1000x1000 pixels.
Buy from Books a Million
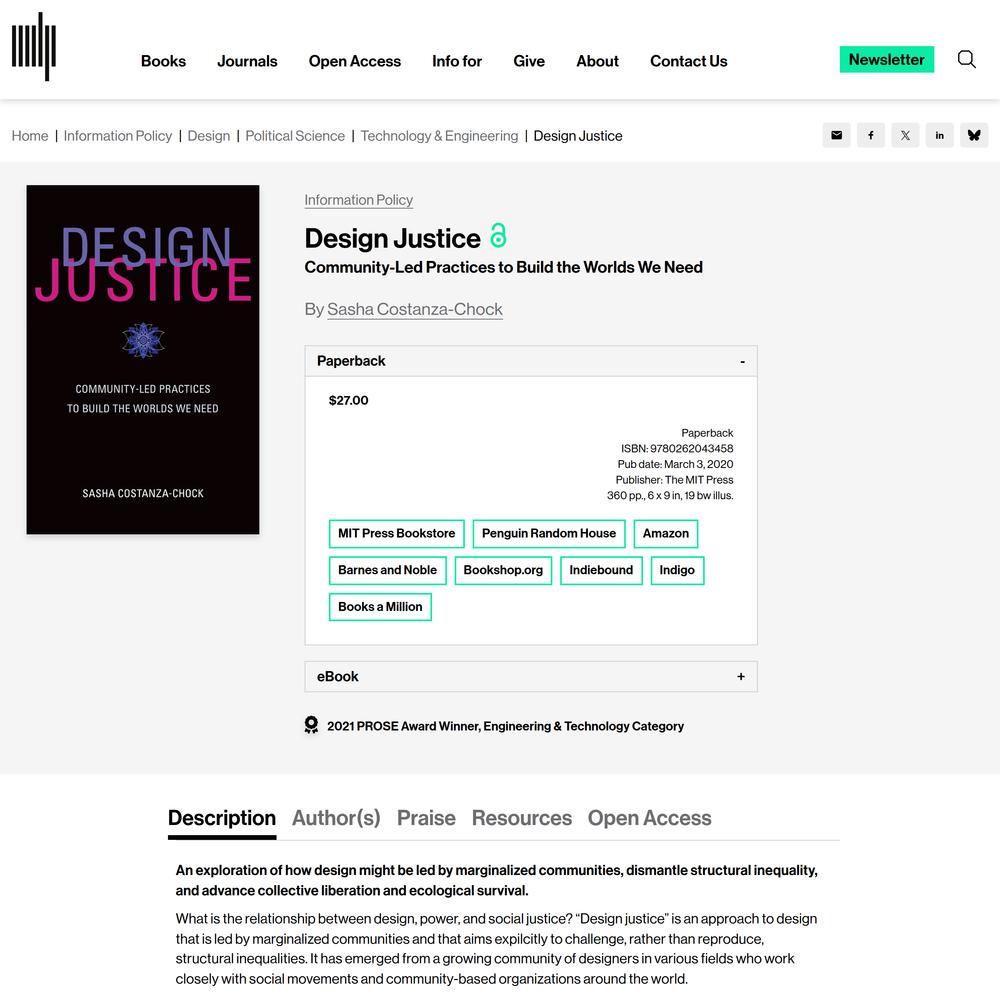click(380, 607)
